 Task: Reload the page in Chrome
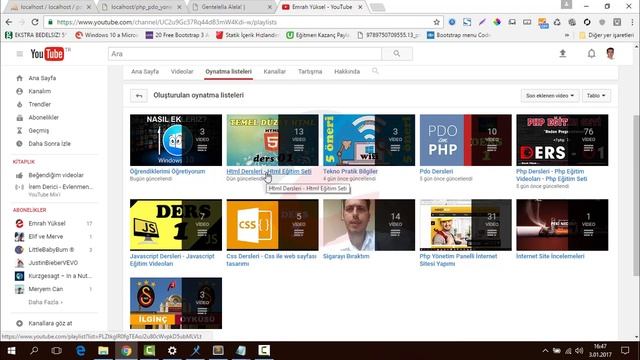(35, 22)
